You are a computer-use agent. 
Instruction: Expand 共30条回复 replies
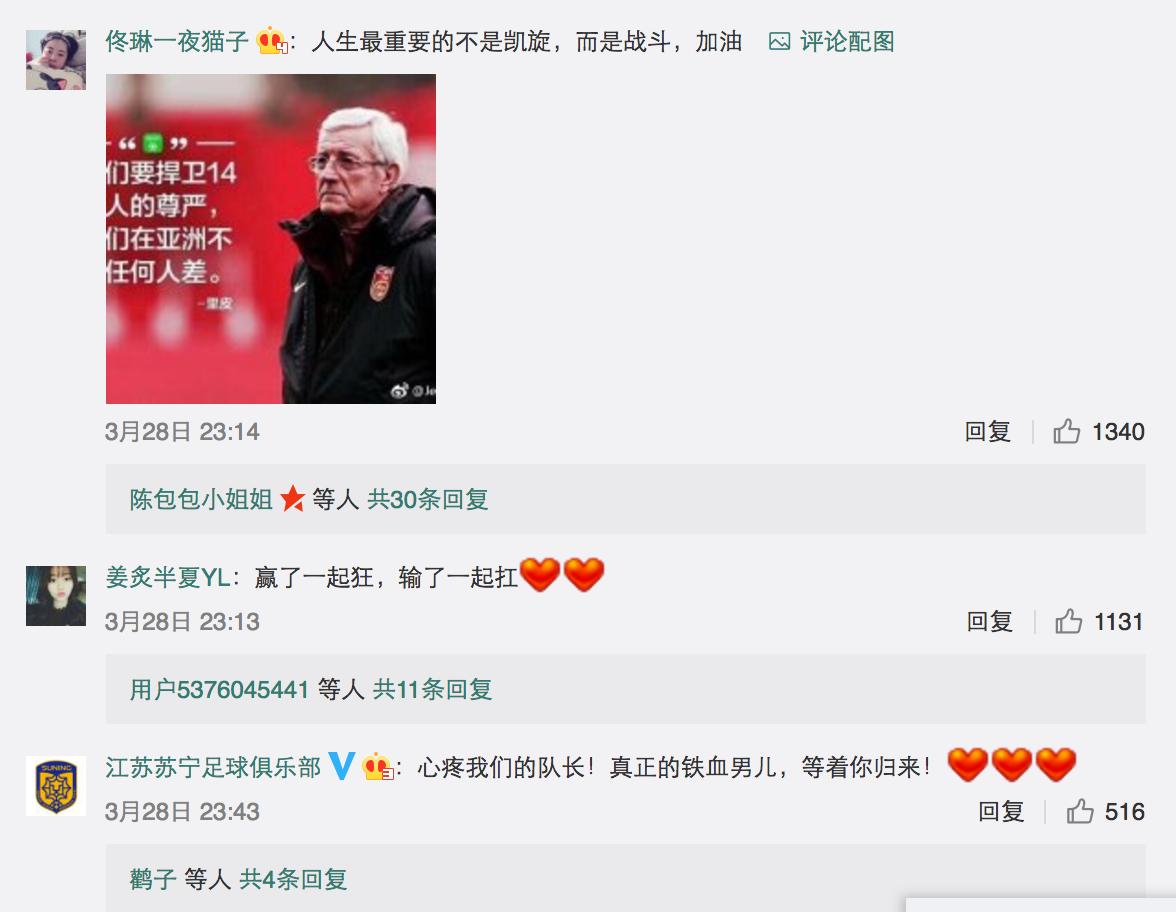[x=428, y=499]
